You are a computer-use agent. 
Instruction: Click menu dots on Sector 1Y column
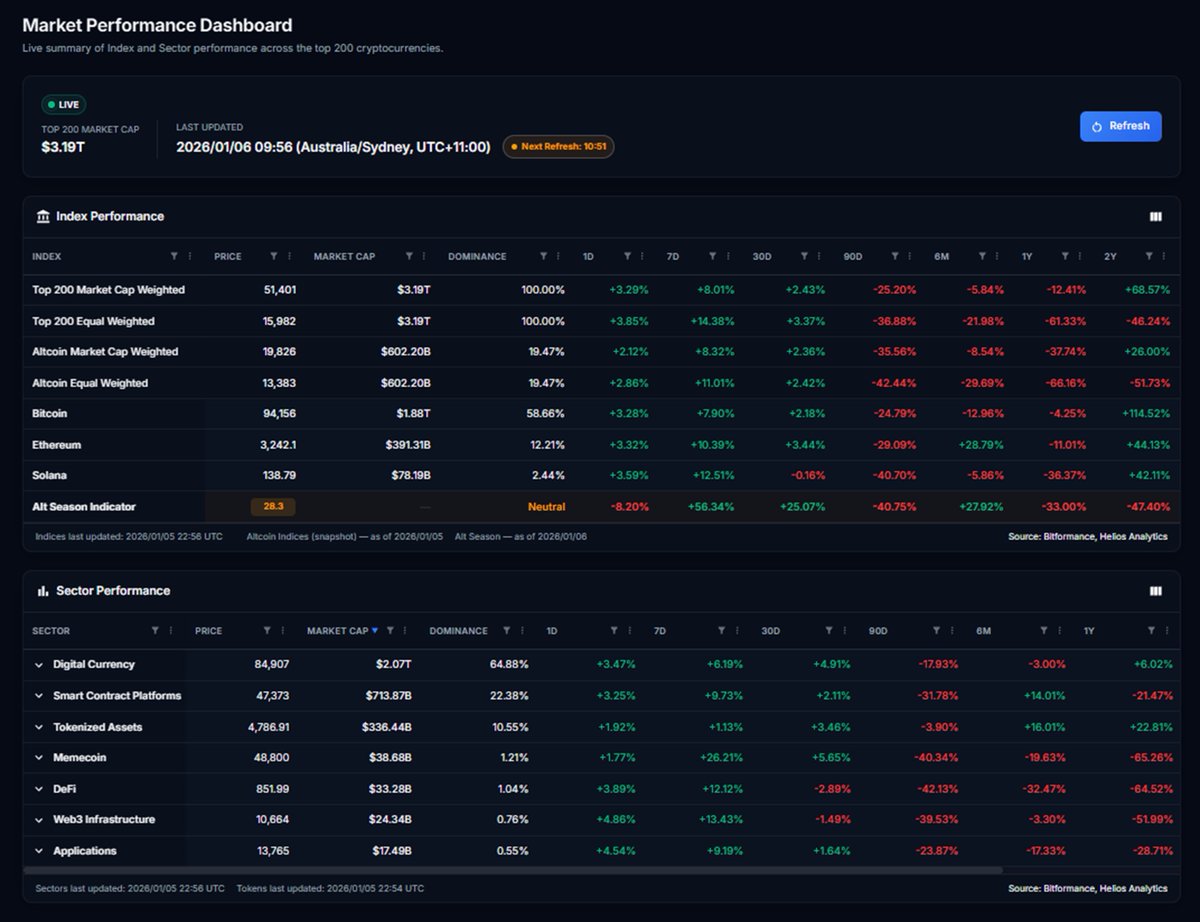coord(1167,631)
